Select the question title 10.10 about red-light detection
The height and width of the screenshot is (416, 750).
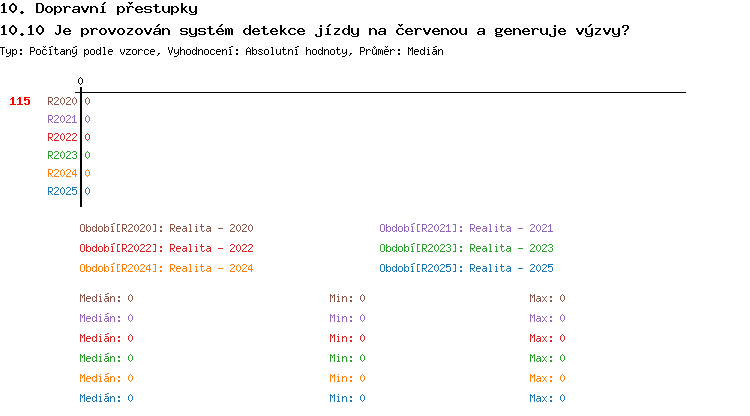315,30
